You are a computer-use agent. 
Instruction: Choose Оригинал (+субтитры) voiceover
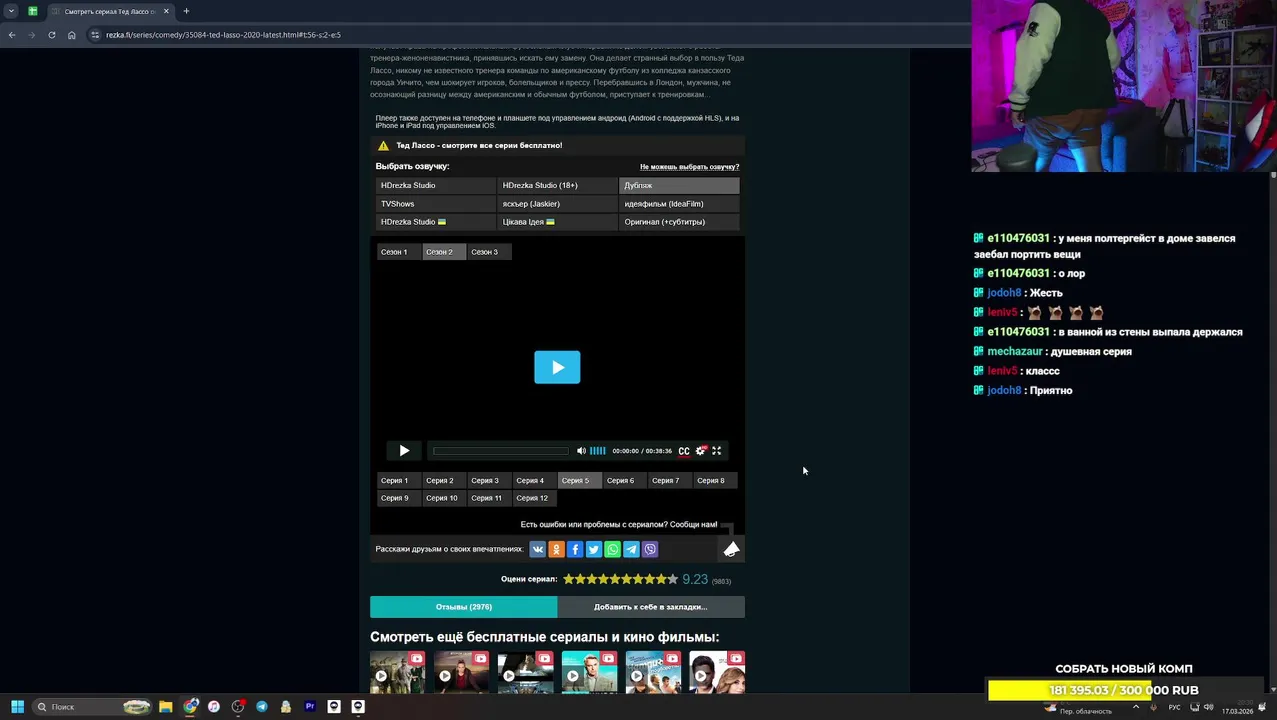[x=679, y=222]
